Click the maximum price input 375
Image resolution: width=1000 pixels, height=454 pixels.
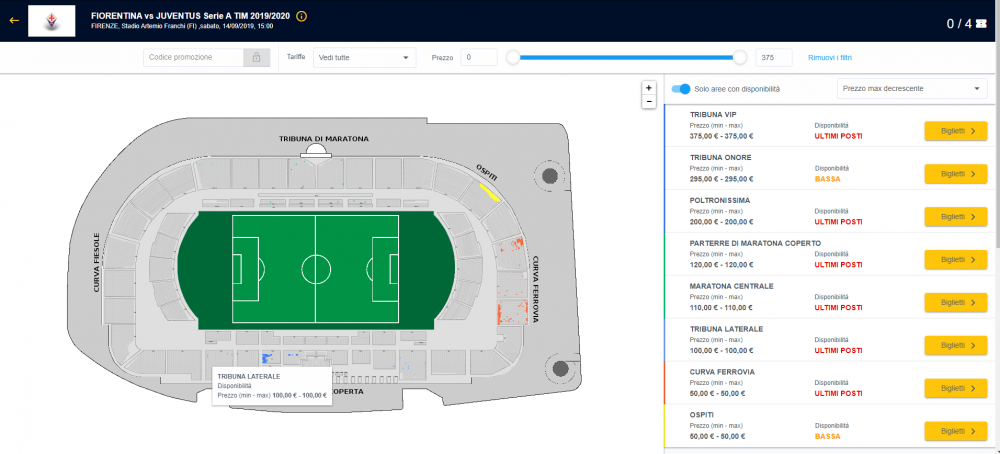pyautogui.click(x=774, y=57)
